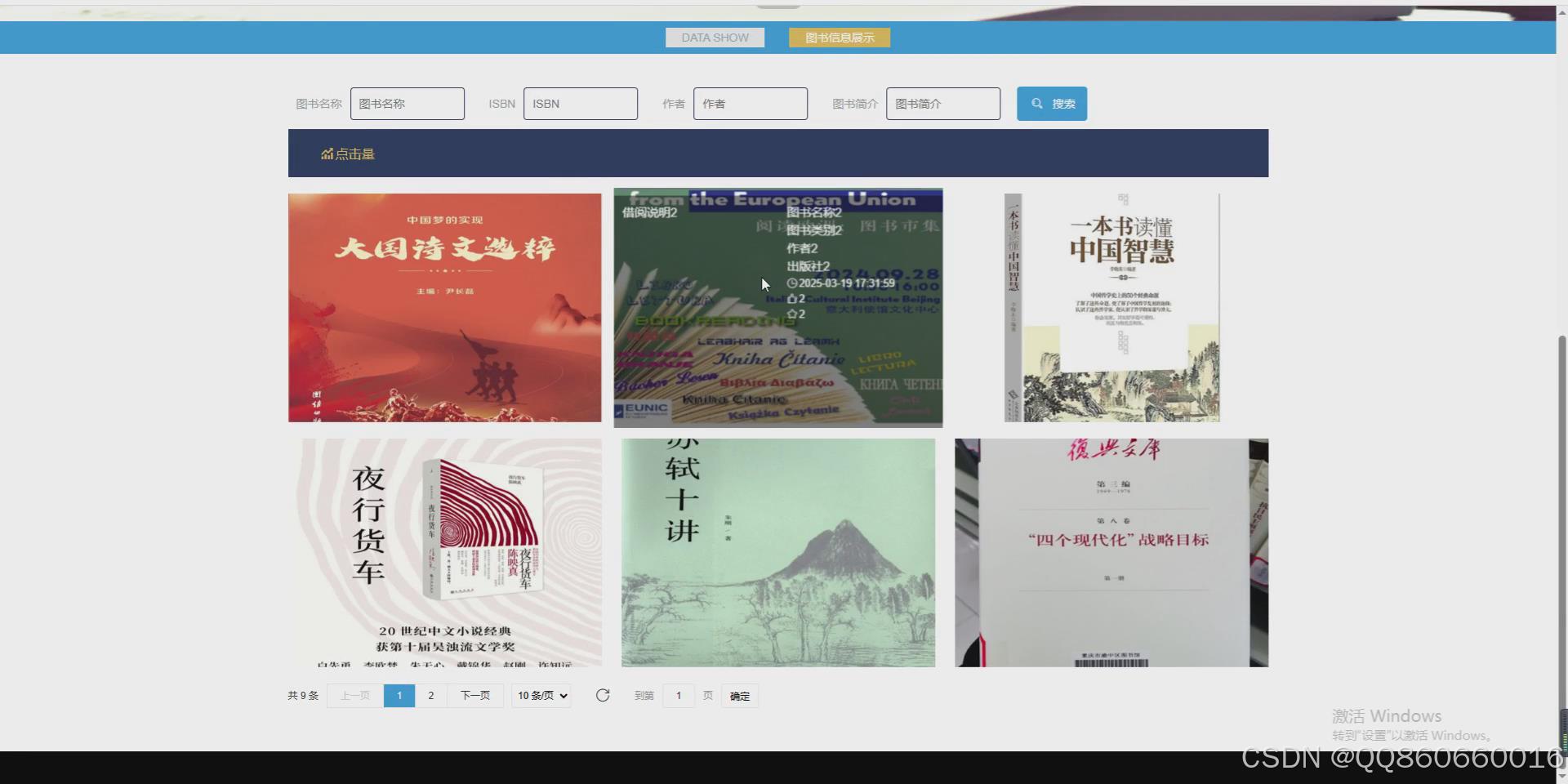Open the 图书信息展示 tab

840,38
